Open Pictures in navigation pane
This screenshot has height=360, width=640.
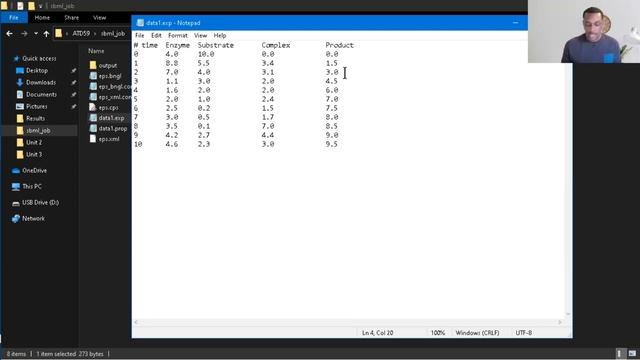coord(37,107)
